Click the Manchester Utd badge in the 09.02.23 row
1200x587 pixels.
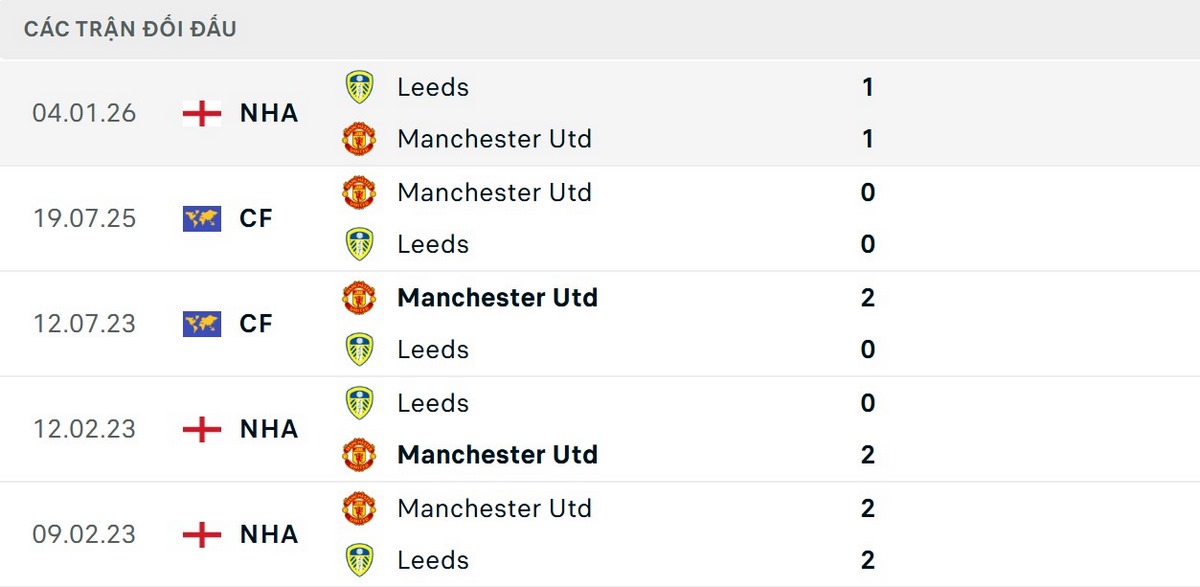[358, 508]
